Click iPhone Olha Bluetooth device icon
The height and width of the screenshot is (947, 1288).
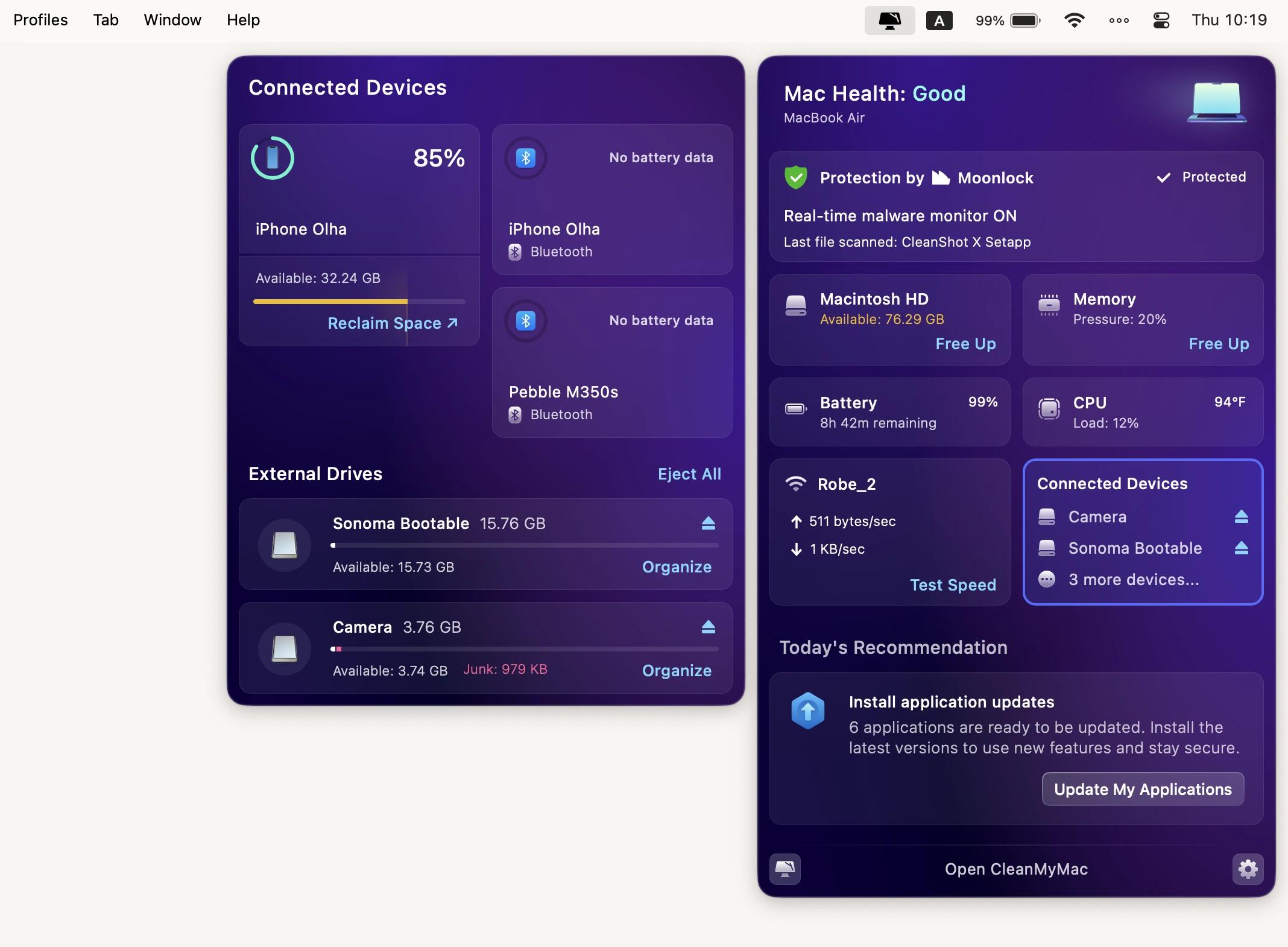click(x=526, y=158)
